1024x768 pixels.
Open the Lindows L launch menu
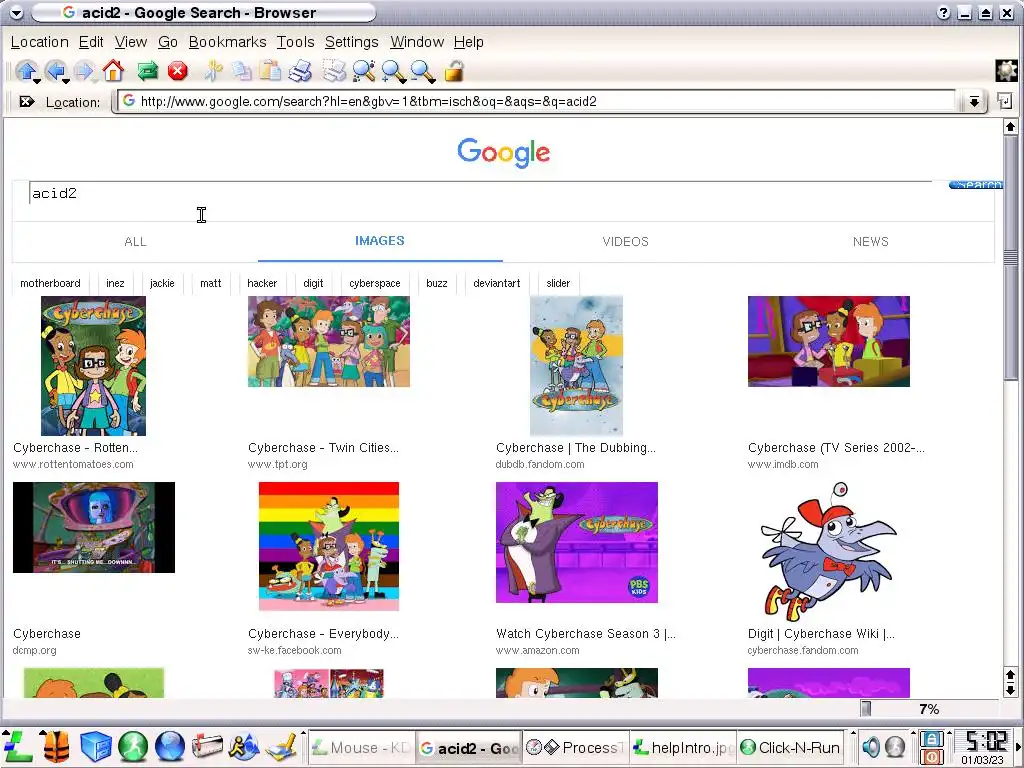18,746
